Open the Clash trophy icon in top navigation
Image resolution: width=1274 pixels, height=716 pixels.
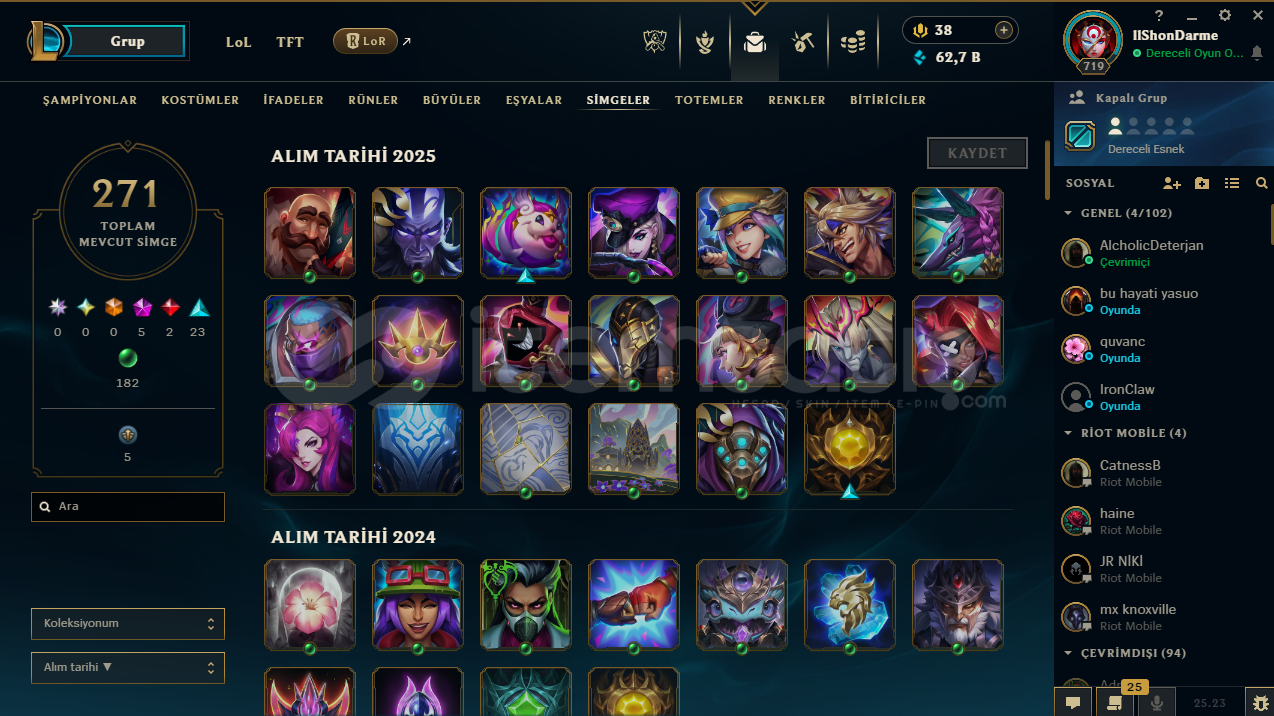tap(655, 42)
